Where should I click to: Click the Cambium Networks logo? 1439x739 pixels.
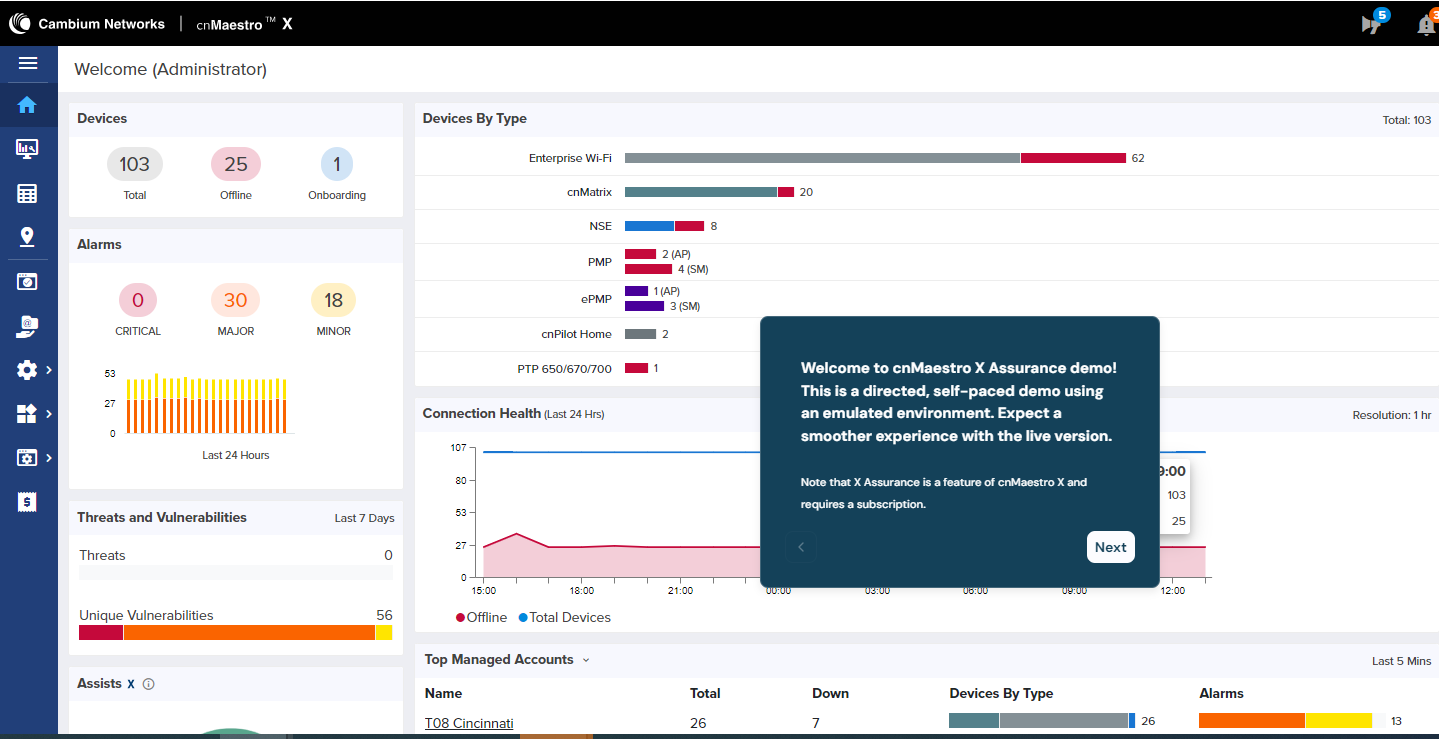pyautogui.click(x=87, y=23)
